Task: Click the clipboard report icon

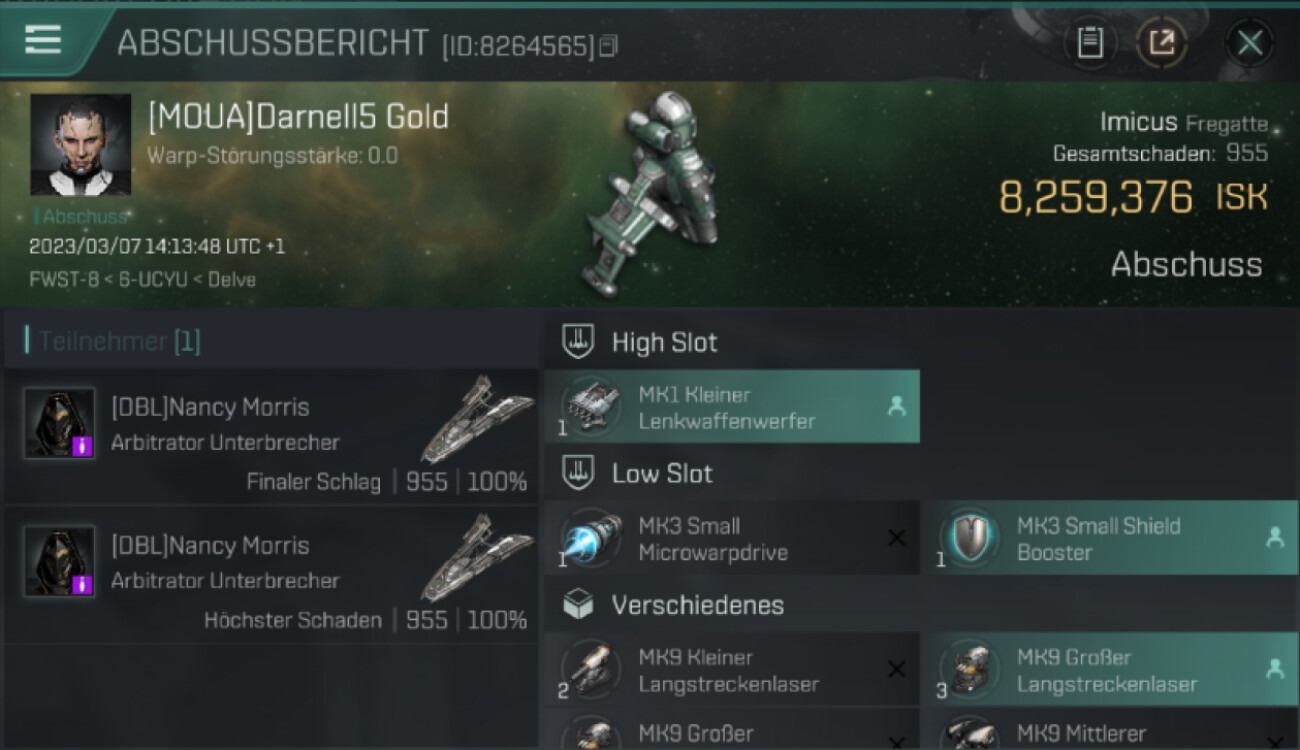Action: [x=1090, y=42]
